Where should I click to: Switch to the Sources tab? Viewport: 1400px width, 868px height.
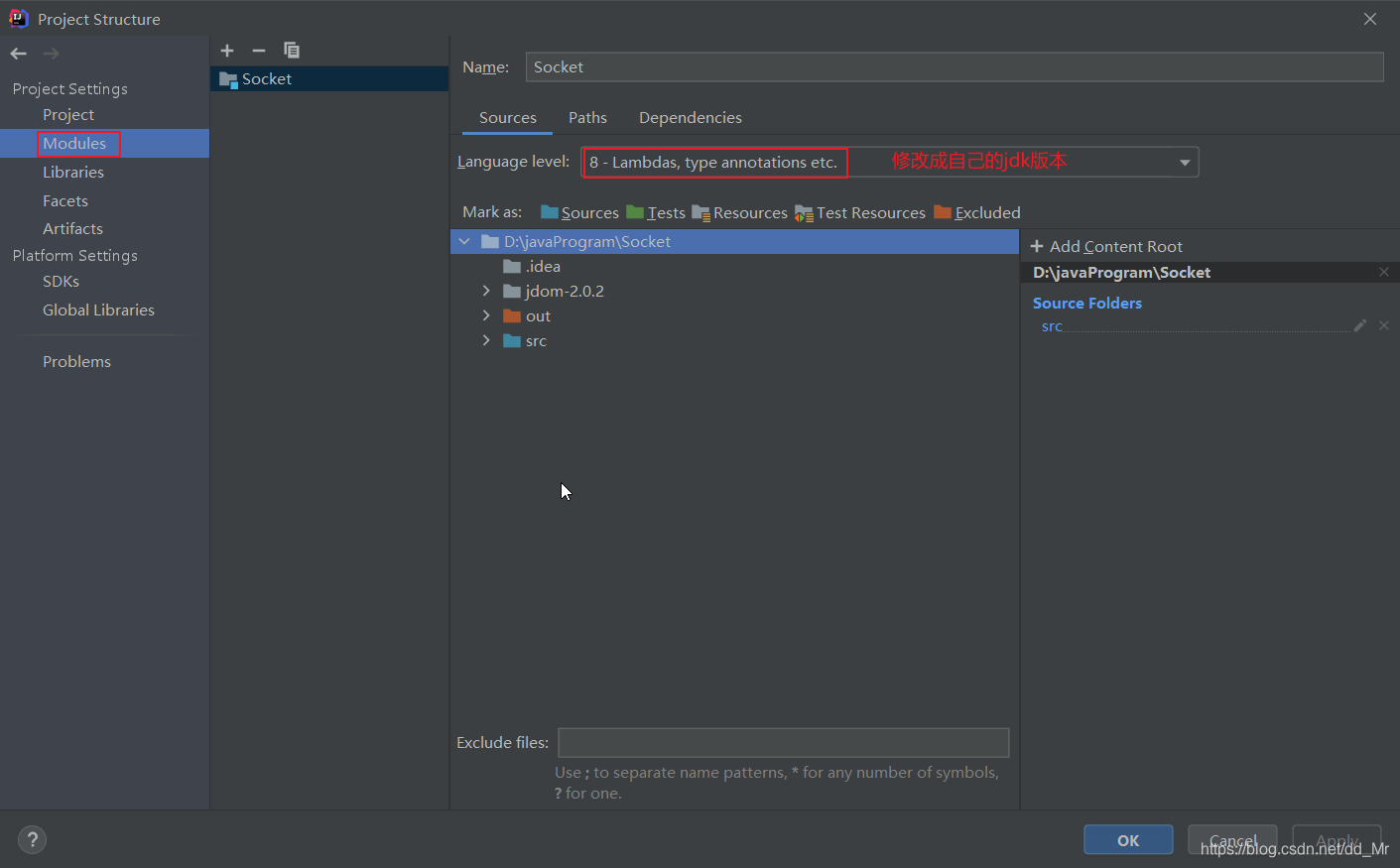(508, 118)
